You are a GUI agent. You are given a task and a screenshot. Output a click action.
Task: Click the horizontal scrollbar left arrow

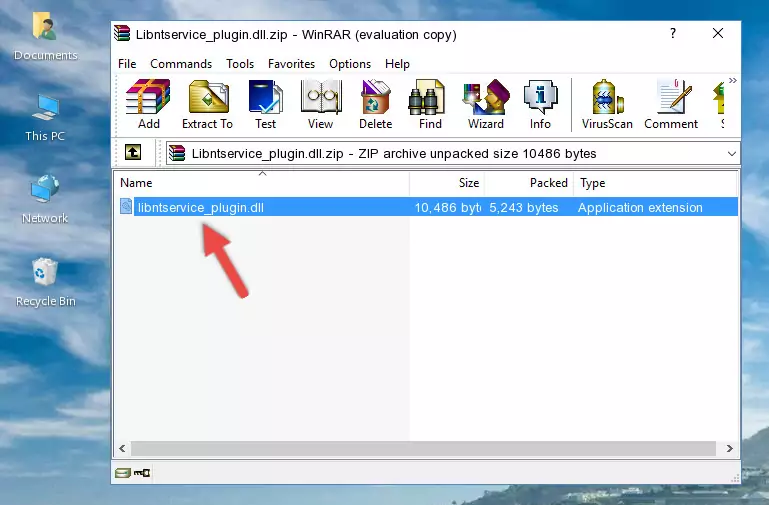[122, 448]
